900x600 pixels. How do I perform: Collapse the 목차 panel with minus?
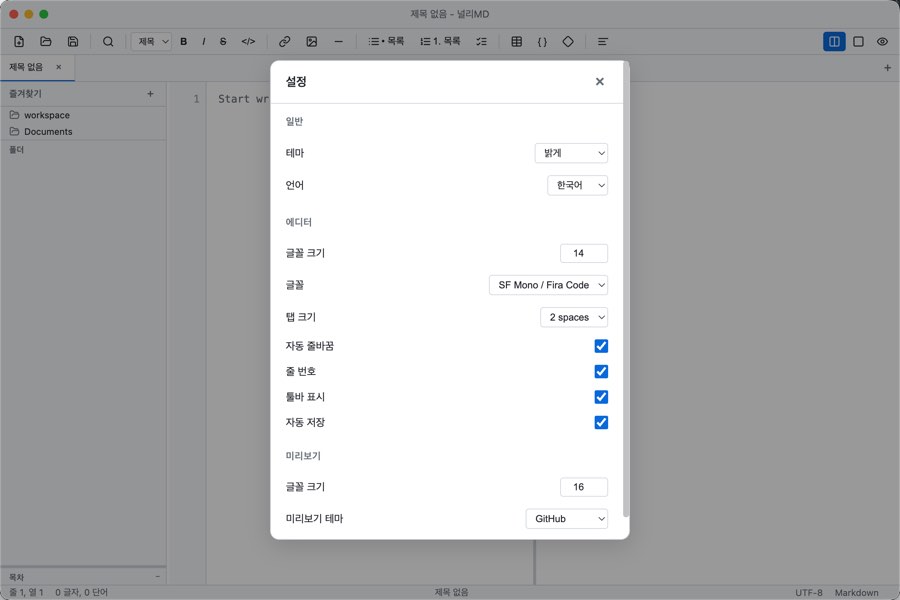[158, 576]
